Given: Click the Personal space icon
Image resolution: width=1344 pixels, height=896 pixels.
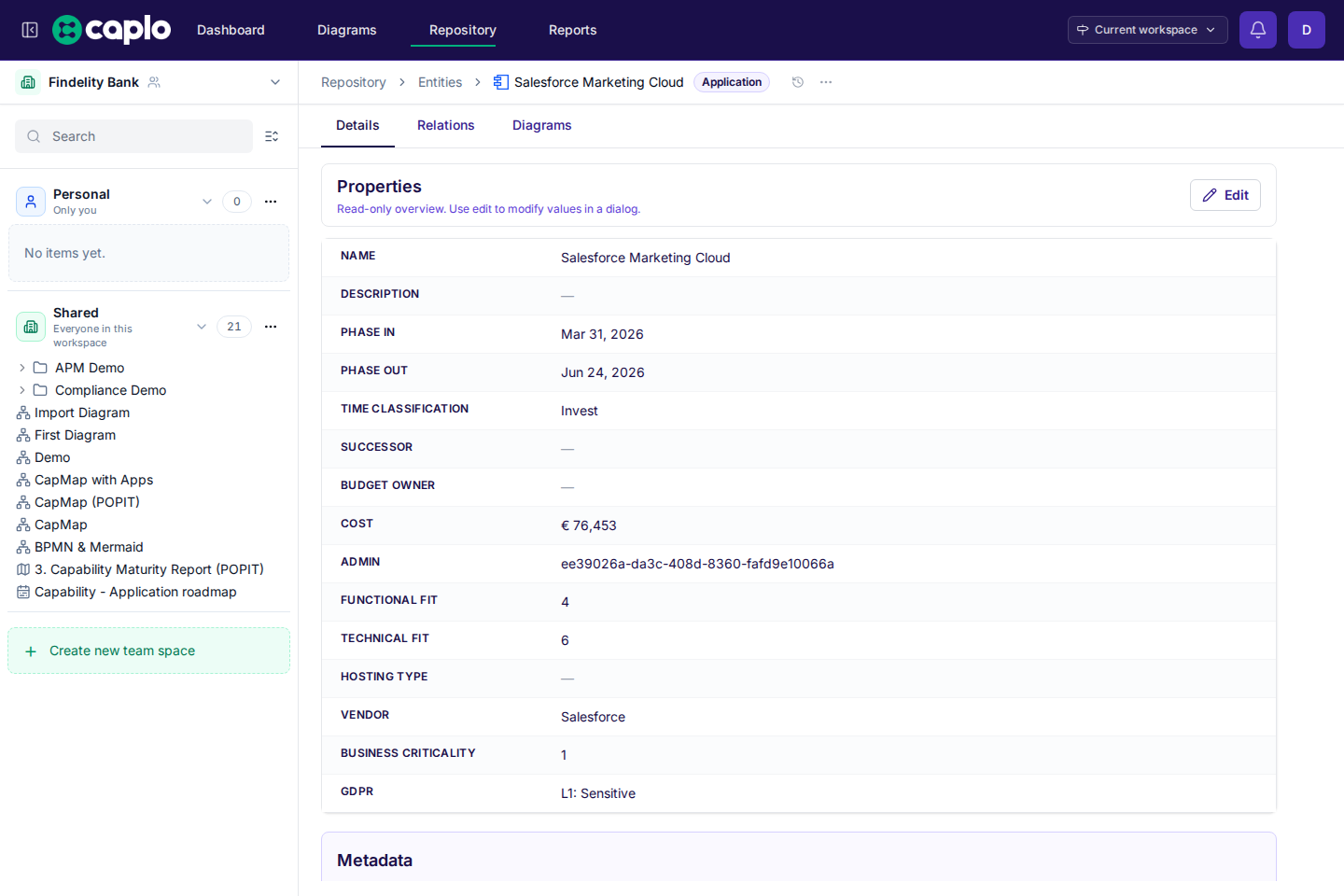Looking at the screenshot, I should (31, 202).
